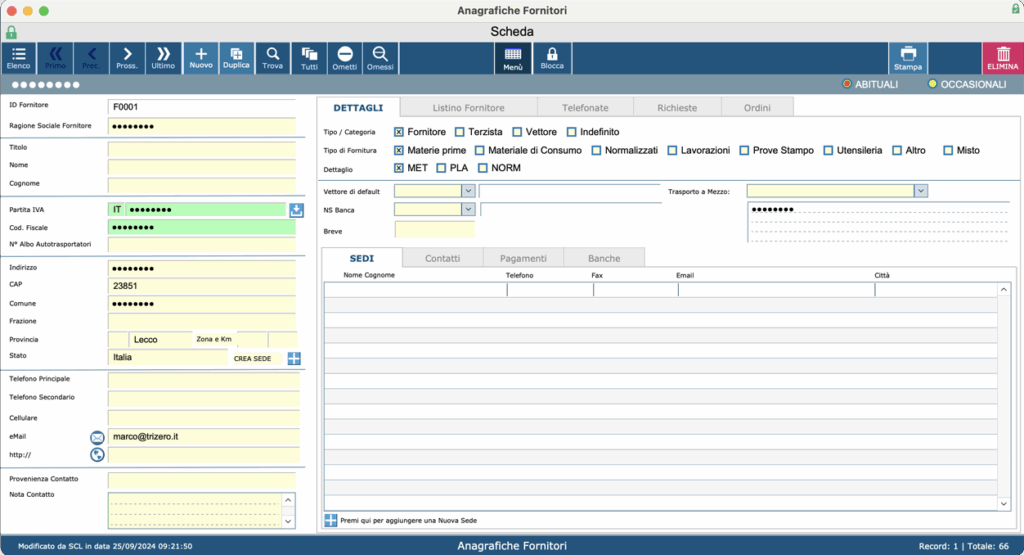Image resolution: width=1024 pixels, height=555 pixels.
Task: Select the Pagamenti sub-tab
Action: pyautogui.click(x=523, y=258)
